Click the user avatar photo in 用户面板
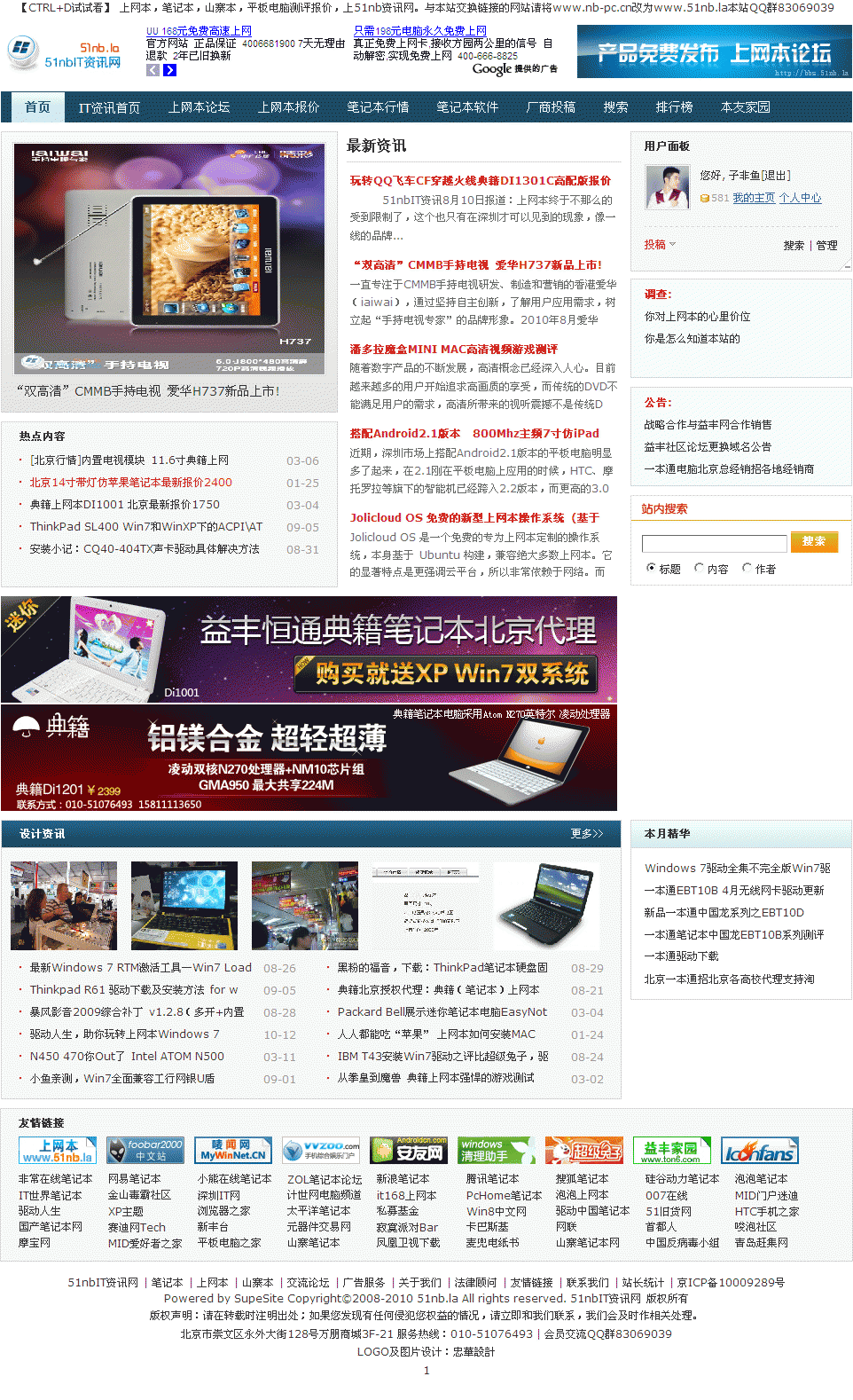The image size is (853, 1400). pos(668,187)
